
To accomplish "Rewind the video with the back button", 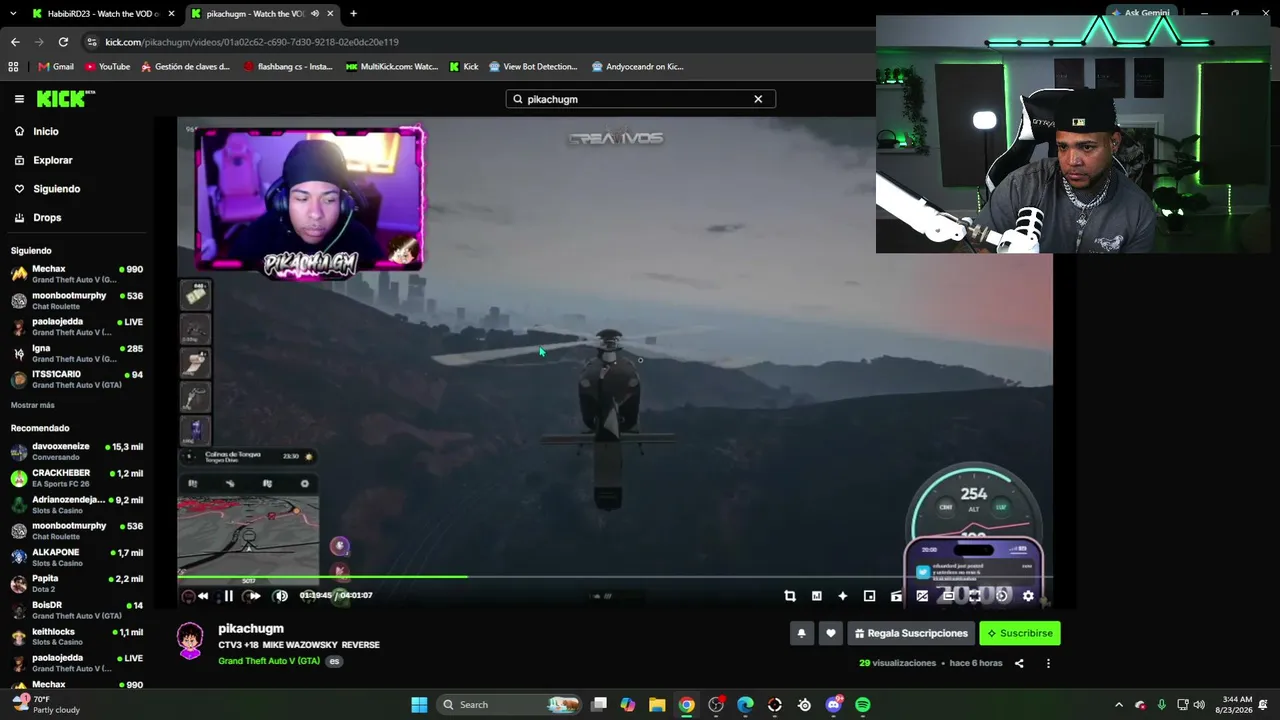I will (203, 596).
